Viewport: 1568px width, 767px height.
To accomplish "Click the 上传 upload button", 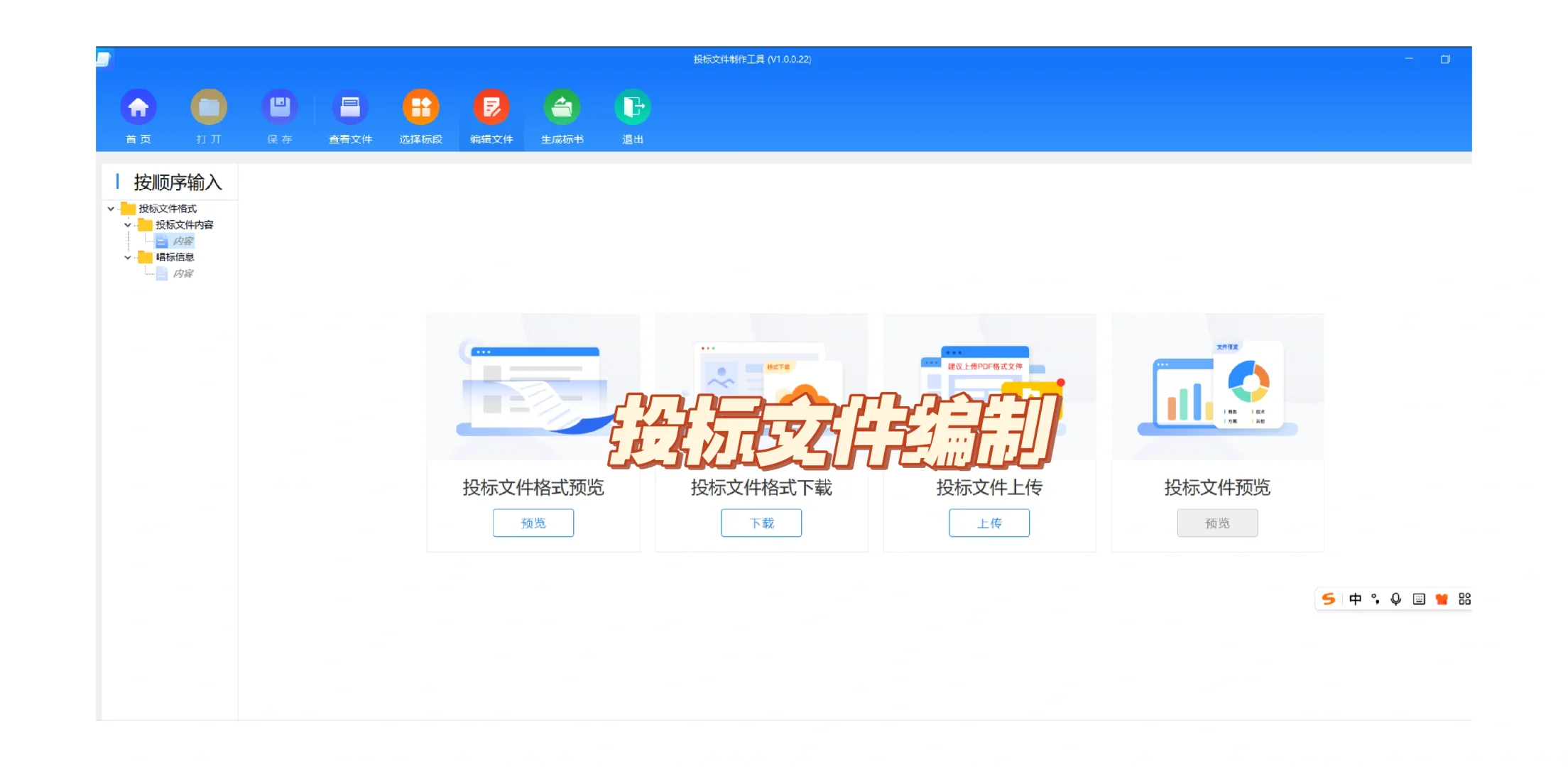I will tap(989, 523).
